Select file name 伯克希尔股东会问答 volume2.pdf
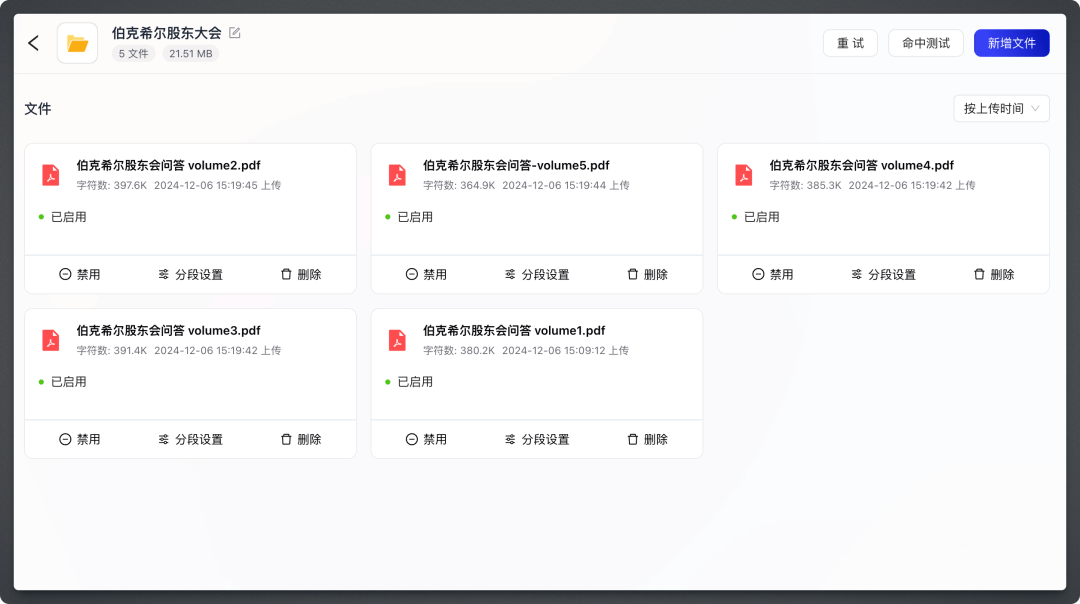The height and width of the screenshot is (604, 1080). [x=169, y=165]
